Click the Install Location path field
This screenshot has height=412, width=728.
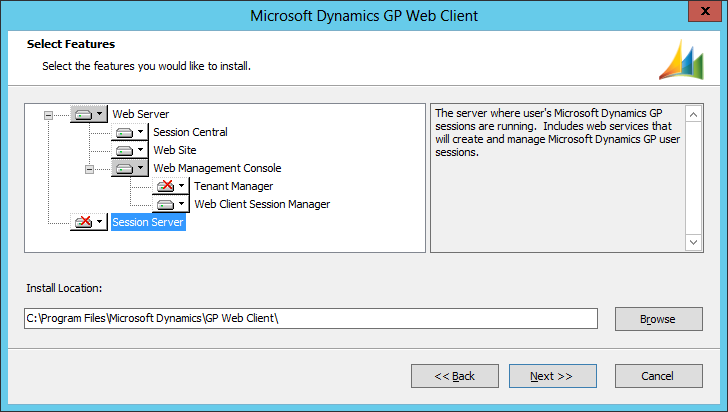click(x=311, y=319)
